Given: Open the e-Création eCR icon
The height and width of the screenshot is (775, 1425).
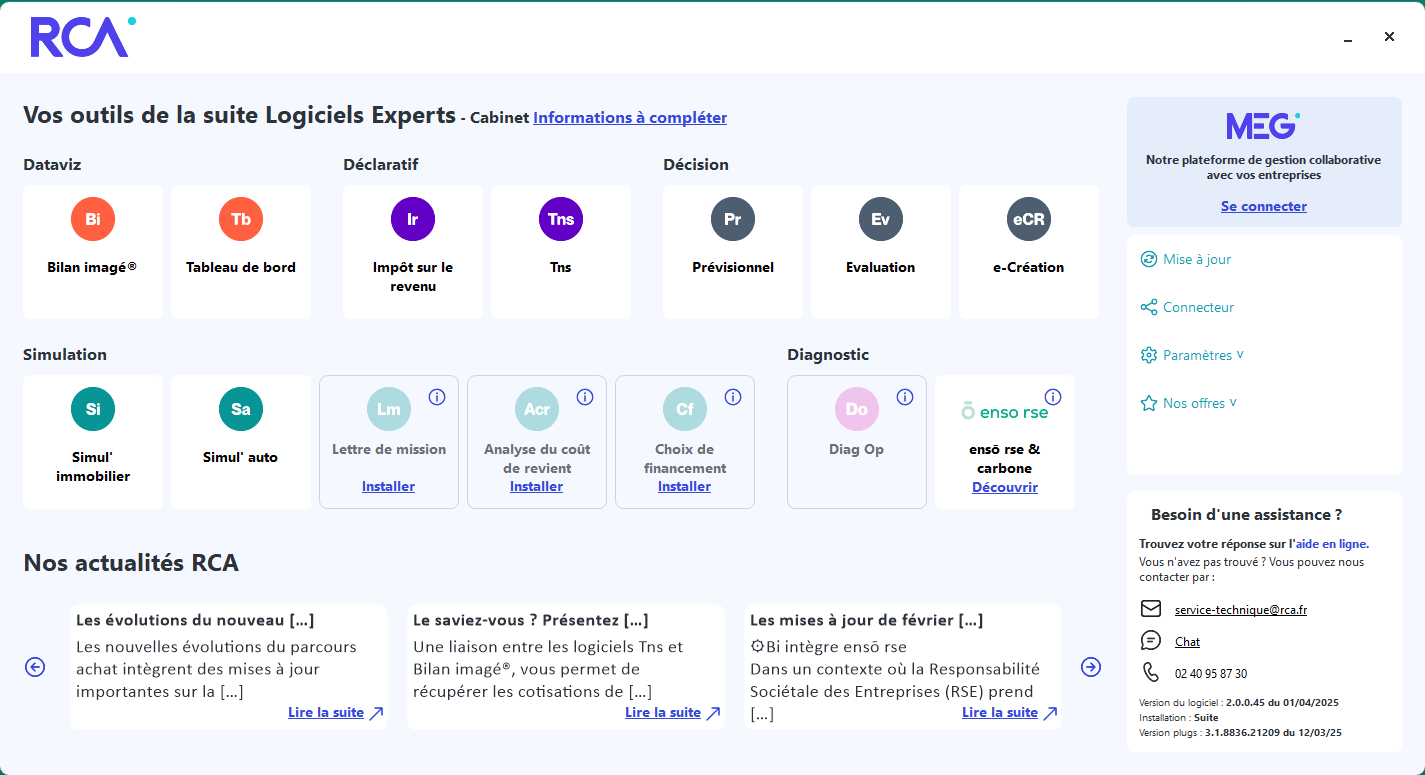Looking at the screenshot, I should coord(1029,219).
